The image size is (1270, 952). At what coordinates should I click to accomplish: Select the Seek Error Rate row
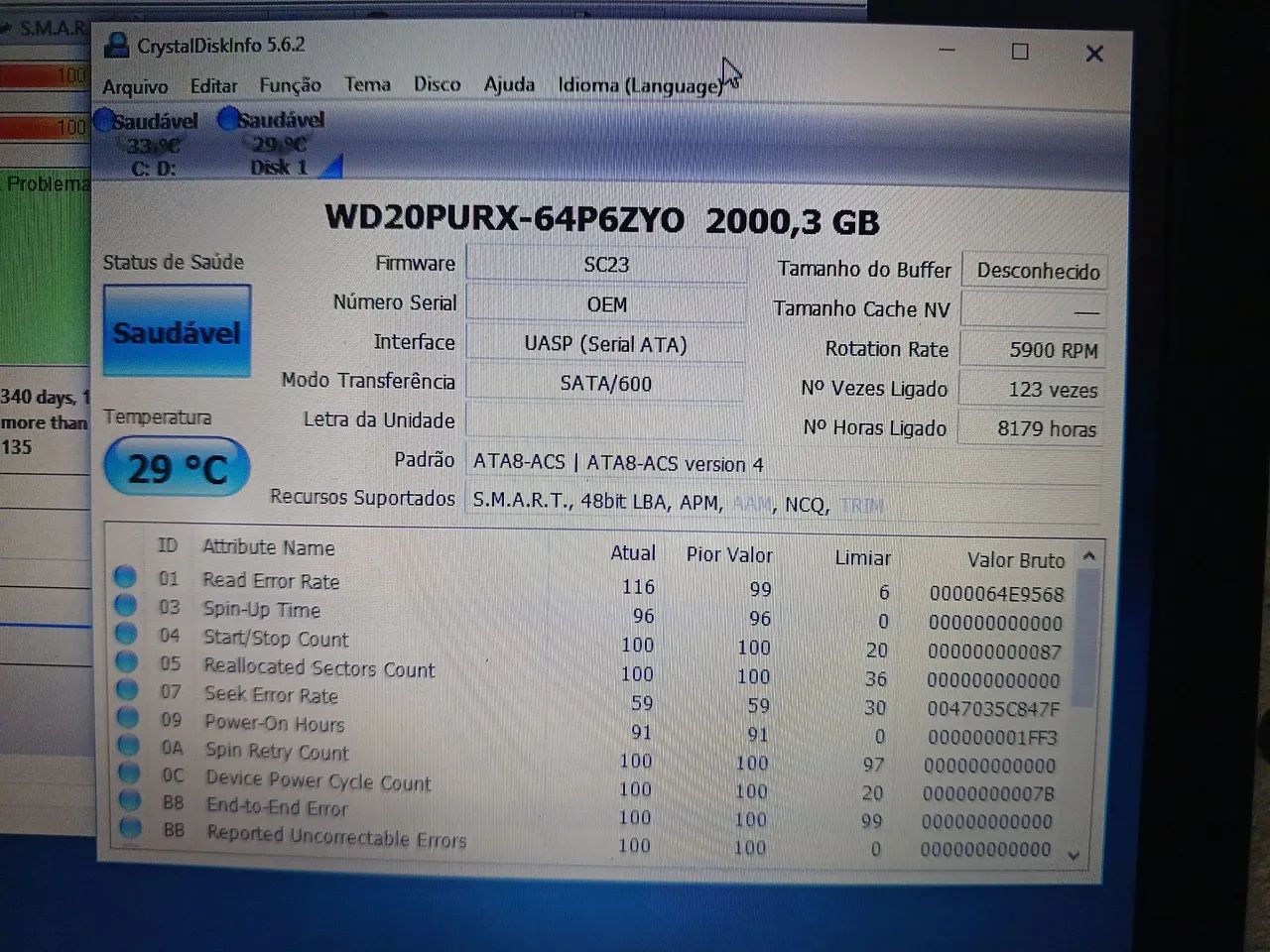[x=590, y=699]
